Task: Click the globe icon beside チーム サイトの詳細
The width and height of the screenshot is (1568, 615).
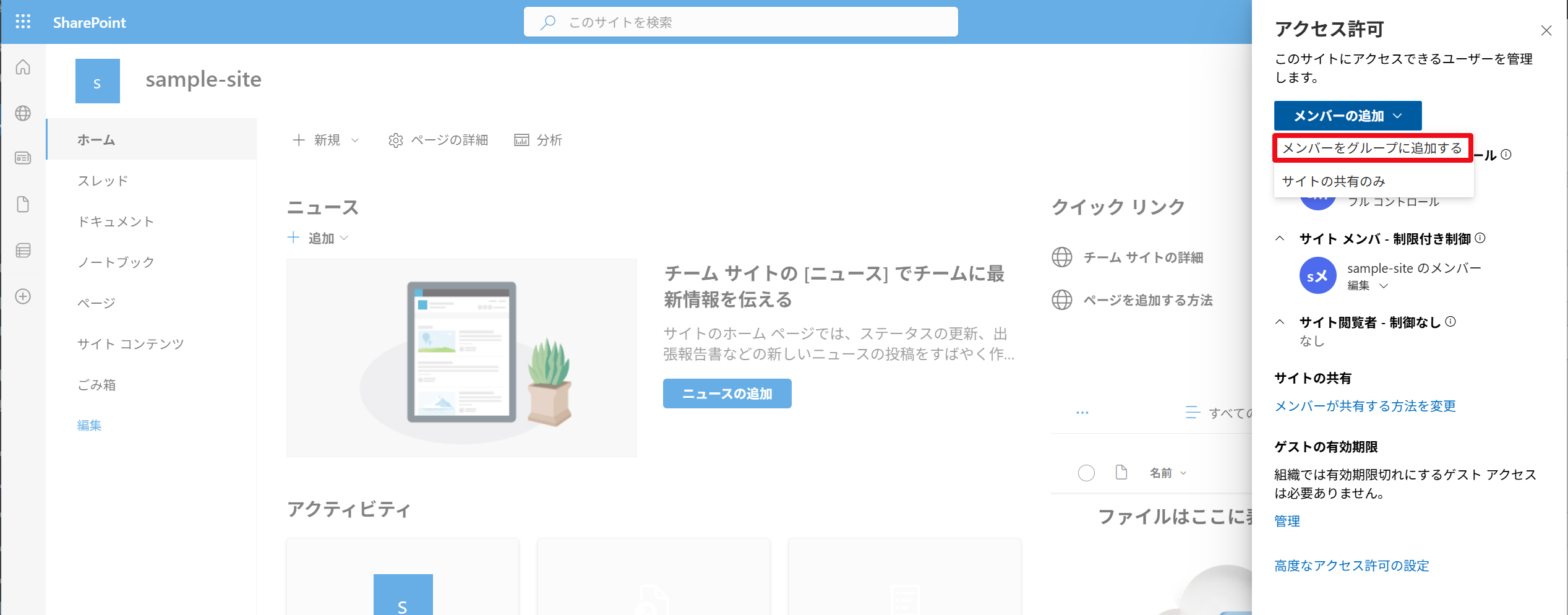Action: [x=1062, y=257]
